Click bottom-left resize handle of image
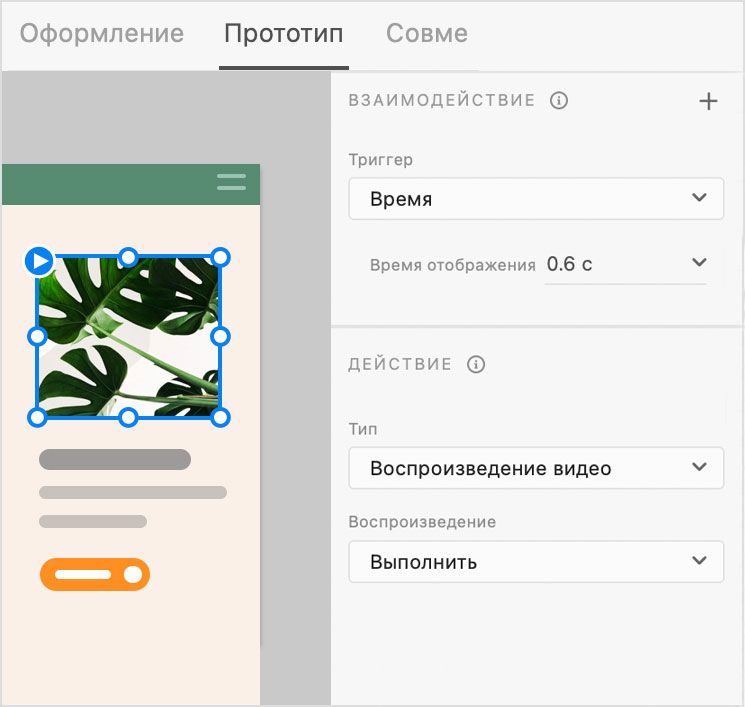The height and width of the screenshot is (707, 745). 38,418
